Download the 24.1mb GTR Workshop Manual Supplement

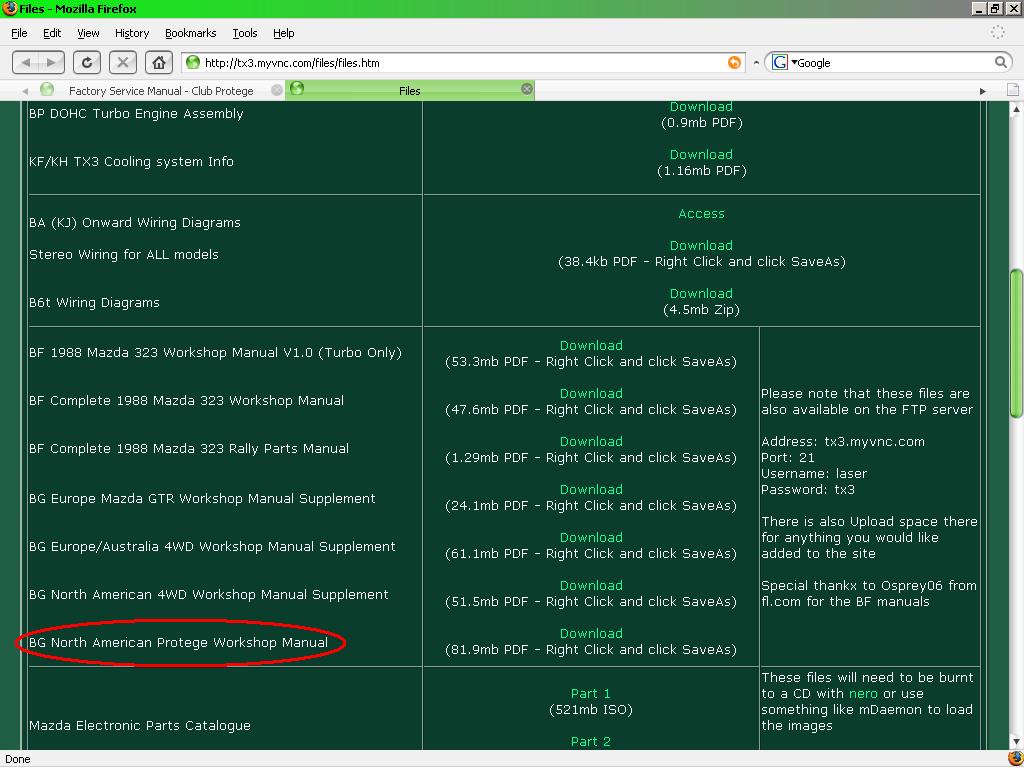pyautogui.click(x=591, y=490)
